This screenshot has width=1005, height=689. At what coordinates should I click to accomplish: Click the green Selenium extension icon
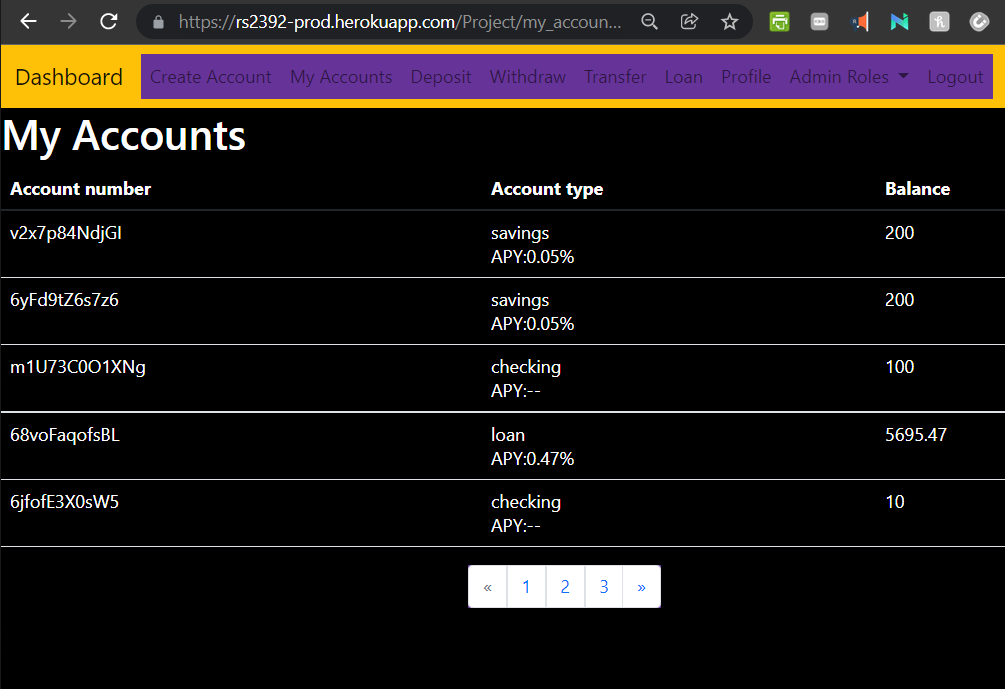pyautogui.click(x=779, y=21)
